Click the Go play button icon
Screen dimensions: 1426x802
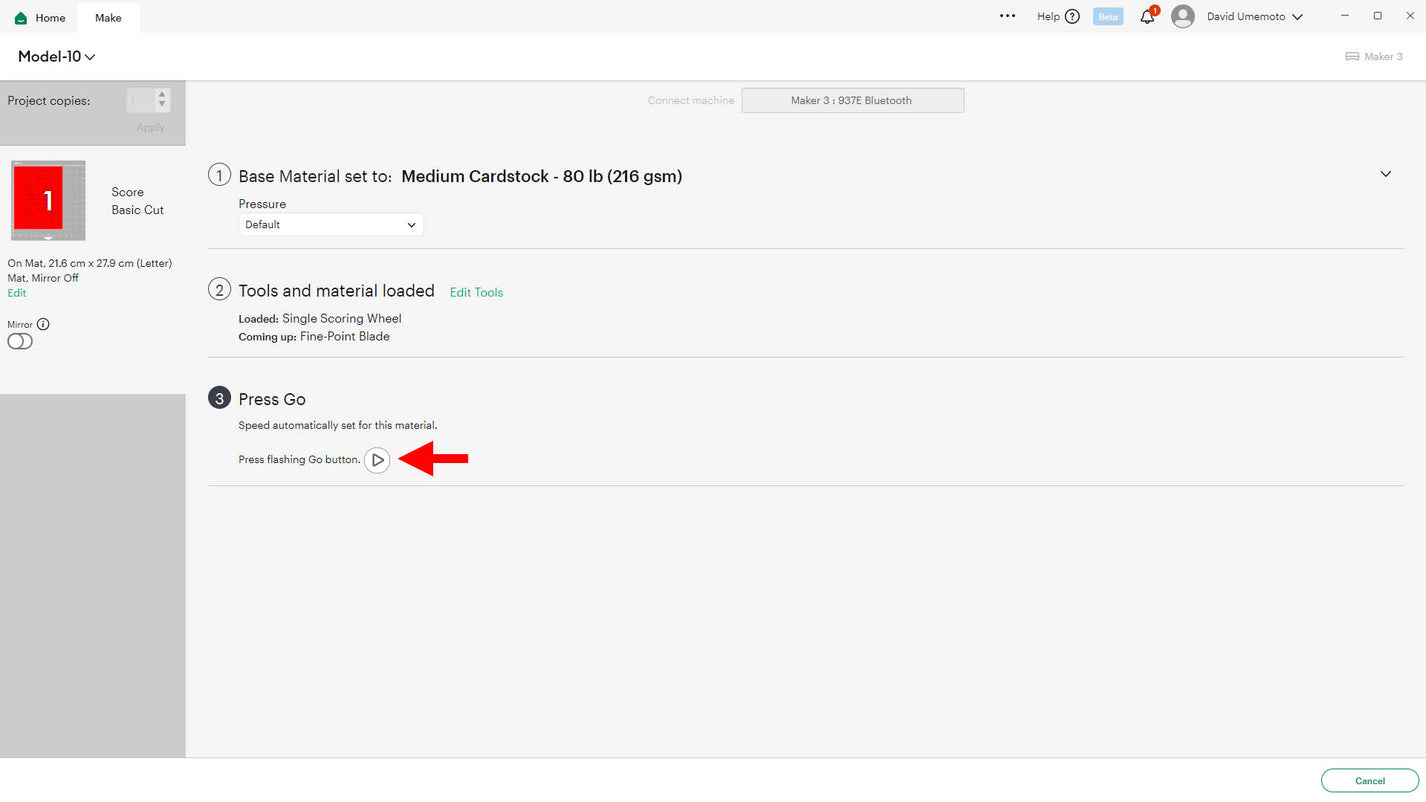[x=377, y=460]
